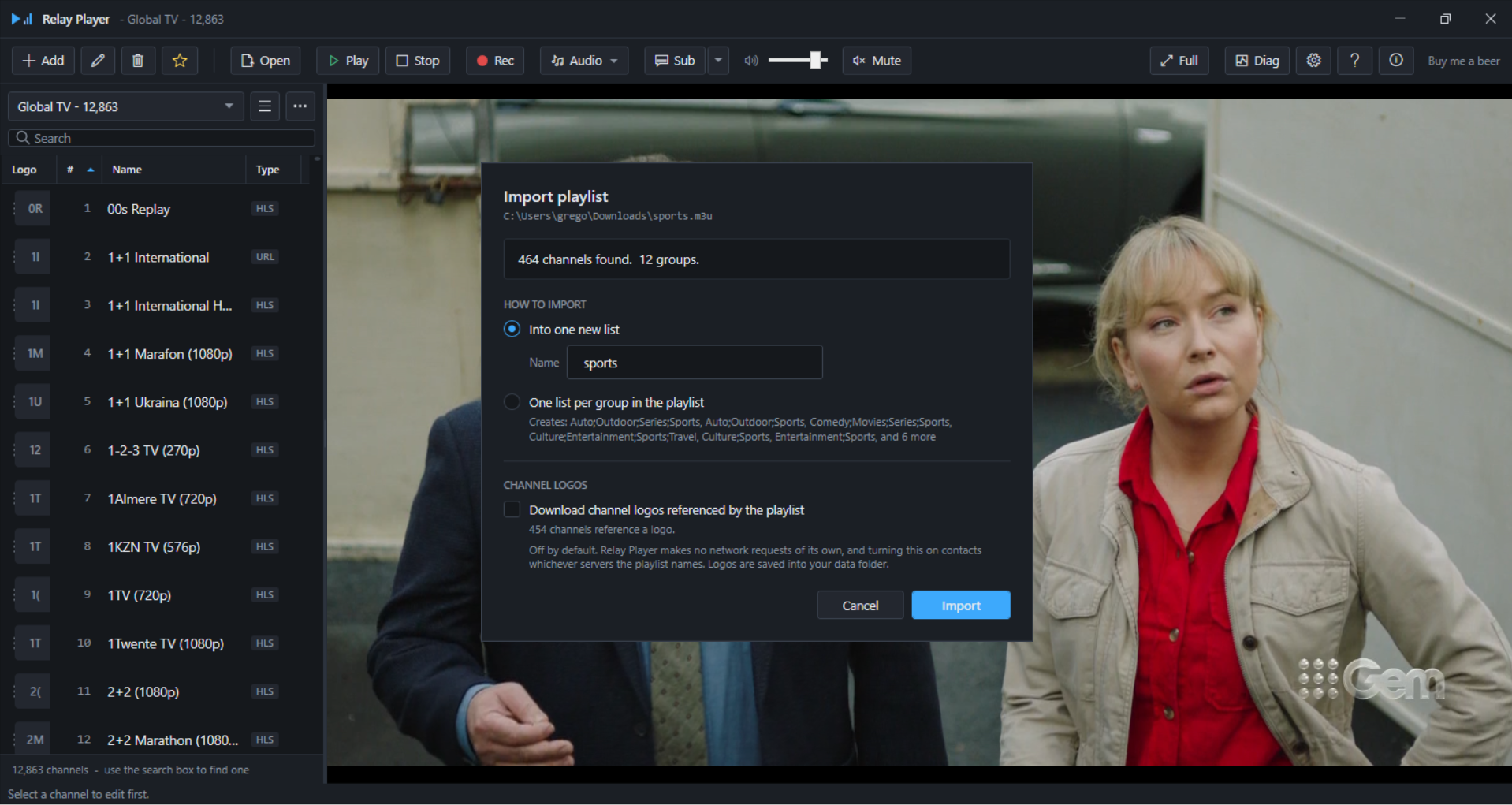
Task: Adjust the volume slider handle
Action: [817, 60]
